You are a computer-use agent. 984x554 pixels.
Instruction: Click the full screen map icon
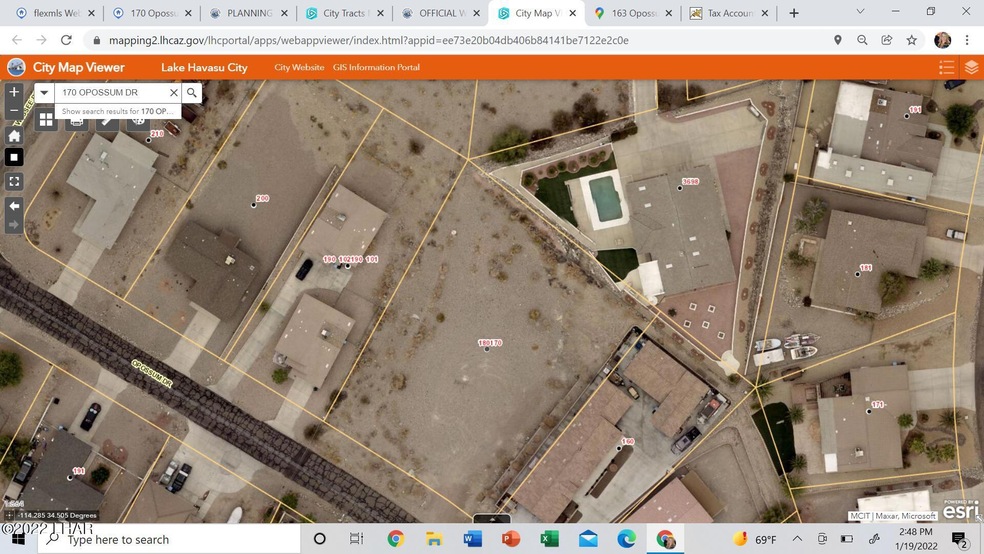pos(14,181)
